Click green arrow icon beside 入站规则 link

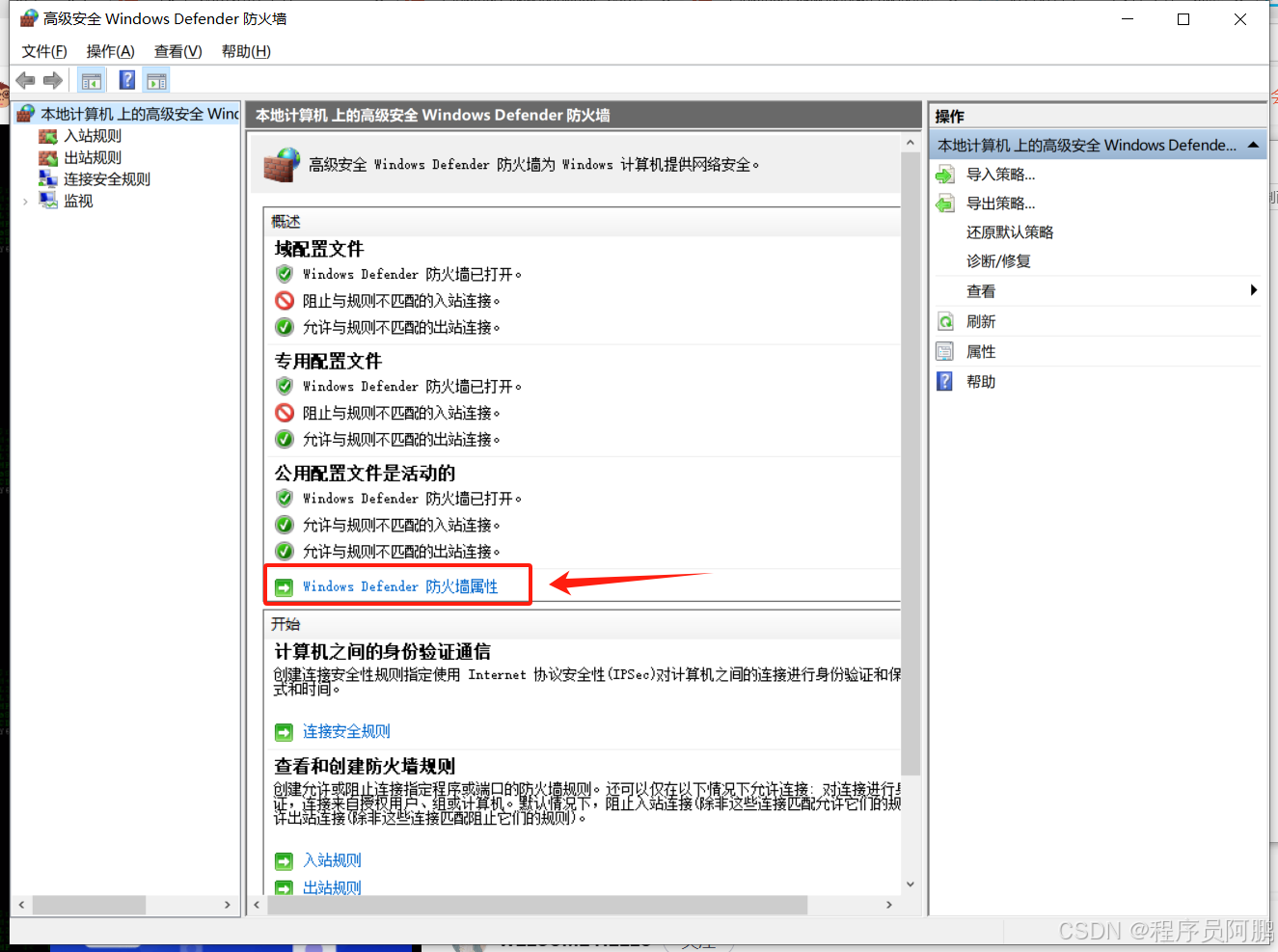tap(284, 860)
